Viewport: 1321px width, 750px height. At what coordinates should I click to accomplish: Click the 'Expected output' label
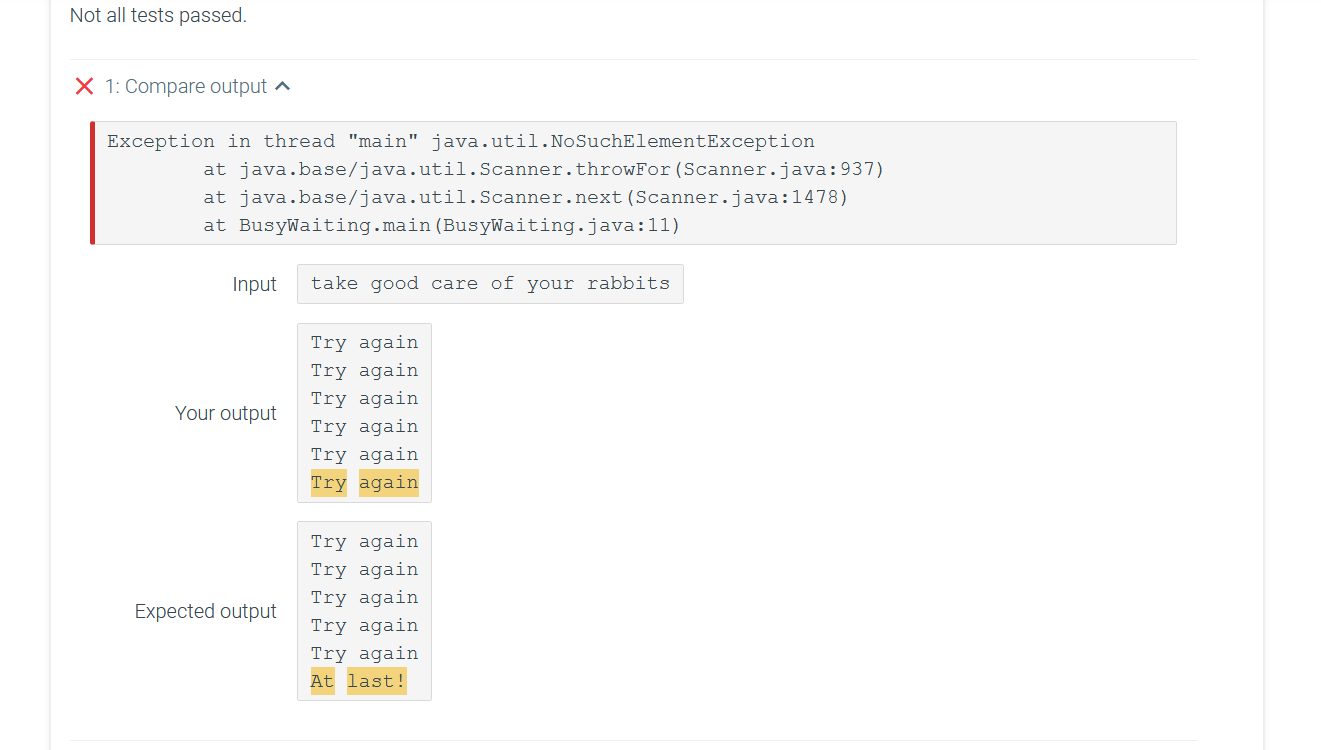206,611
